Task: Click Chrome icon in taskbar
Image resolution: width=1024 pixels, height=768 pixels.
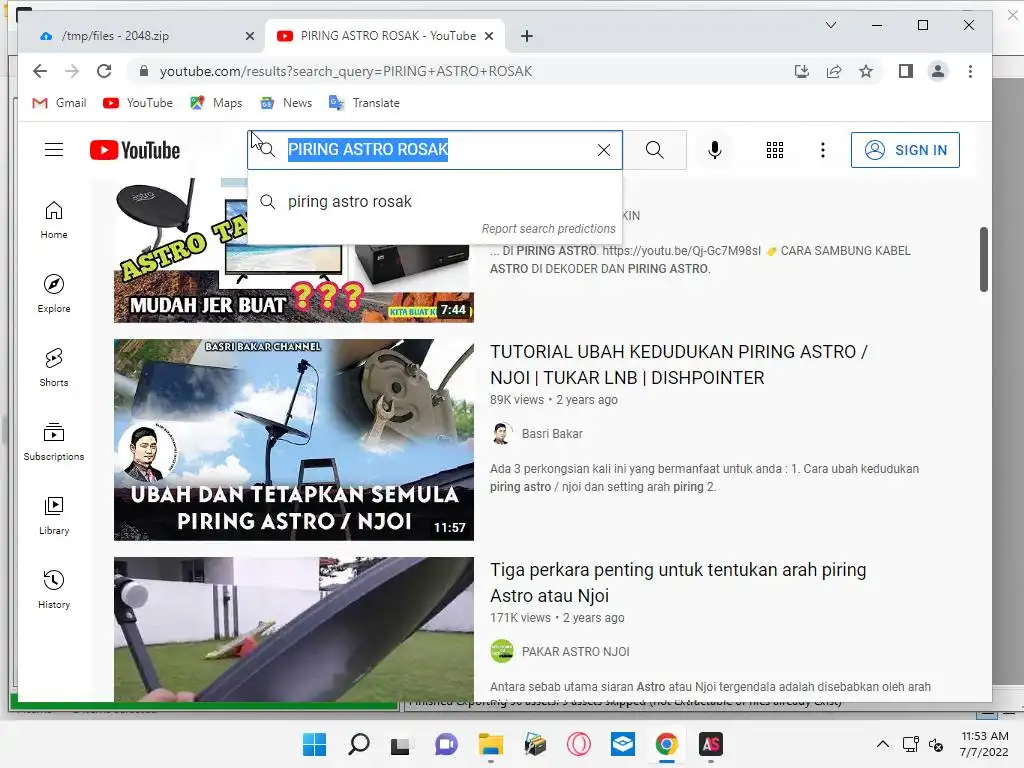Action: point(667,744)
